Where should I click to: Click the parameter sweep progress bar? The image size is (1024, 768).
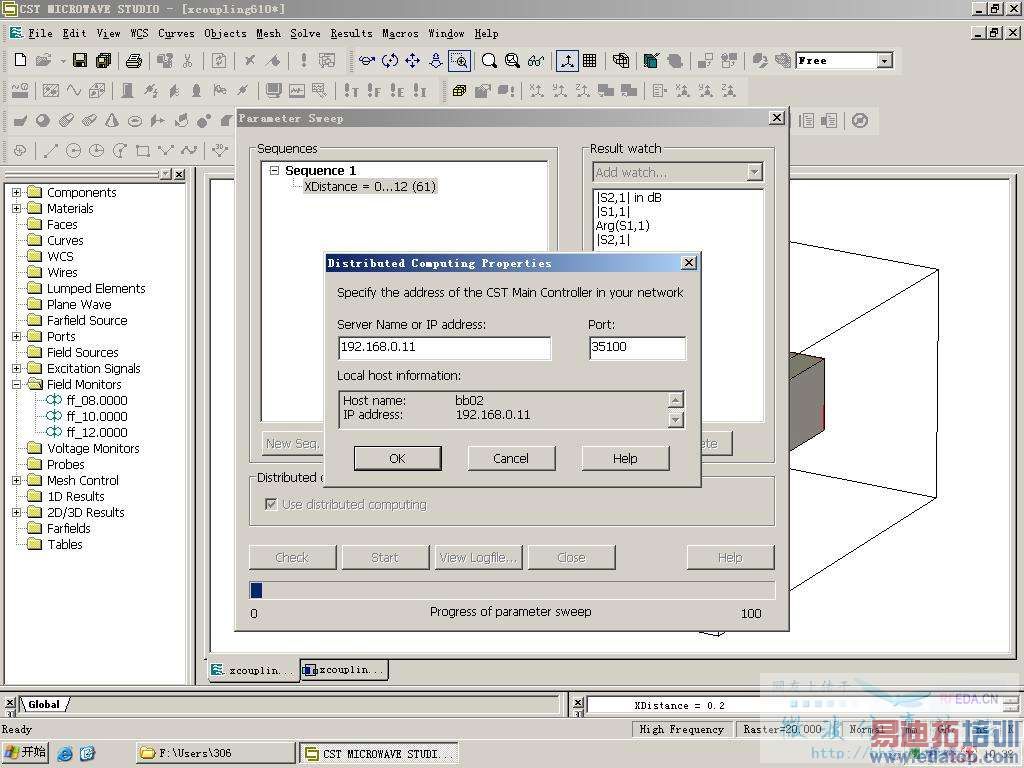click(x=512, y=590)
